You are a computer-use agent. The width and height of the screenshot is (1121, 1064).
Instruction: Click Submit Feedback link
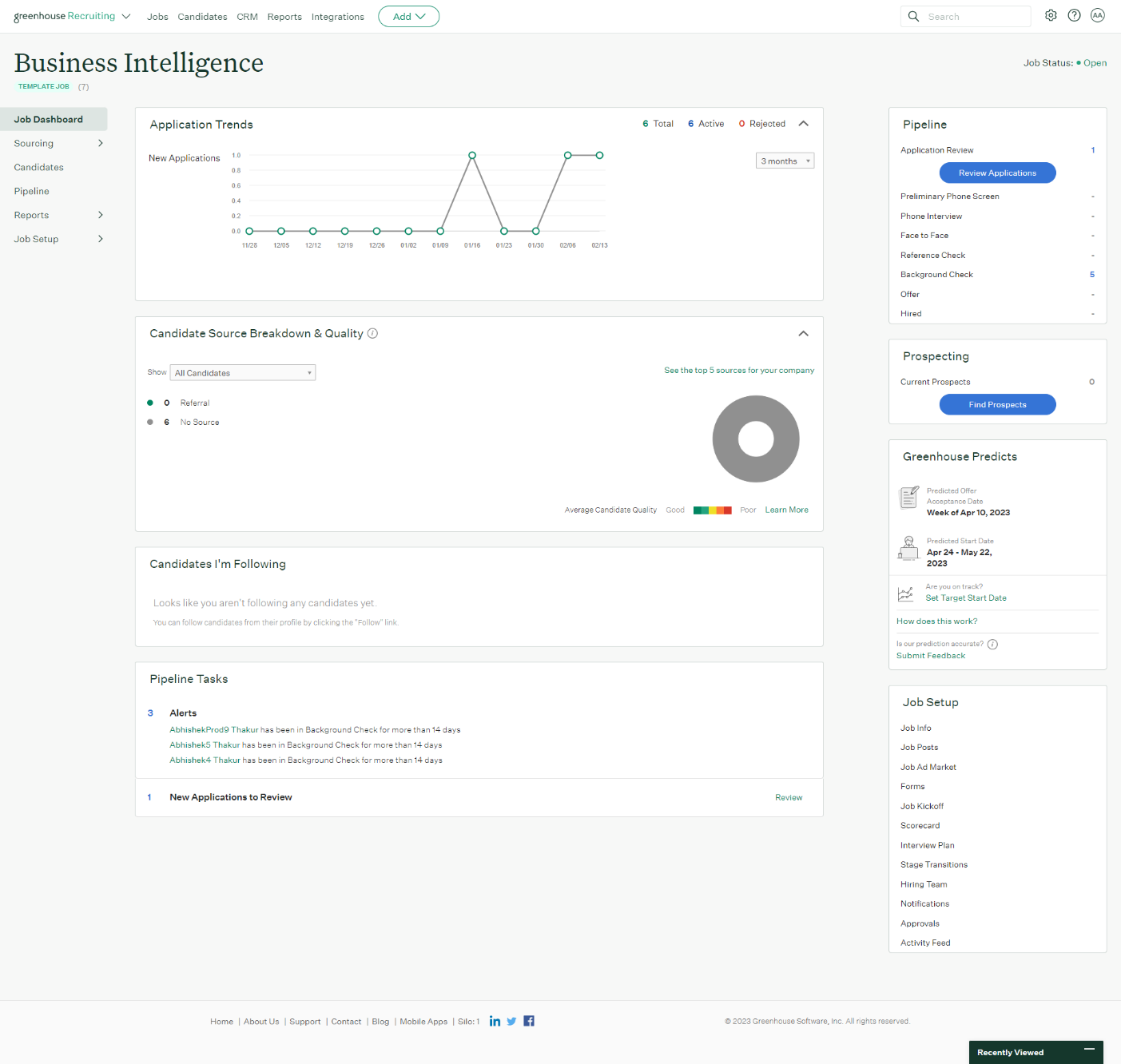pyautogui.click(x=931, y=655)
